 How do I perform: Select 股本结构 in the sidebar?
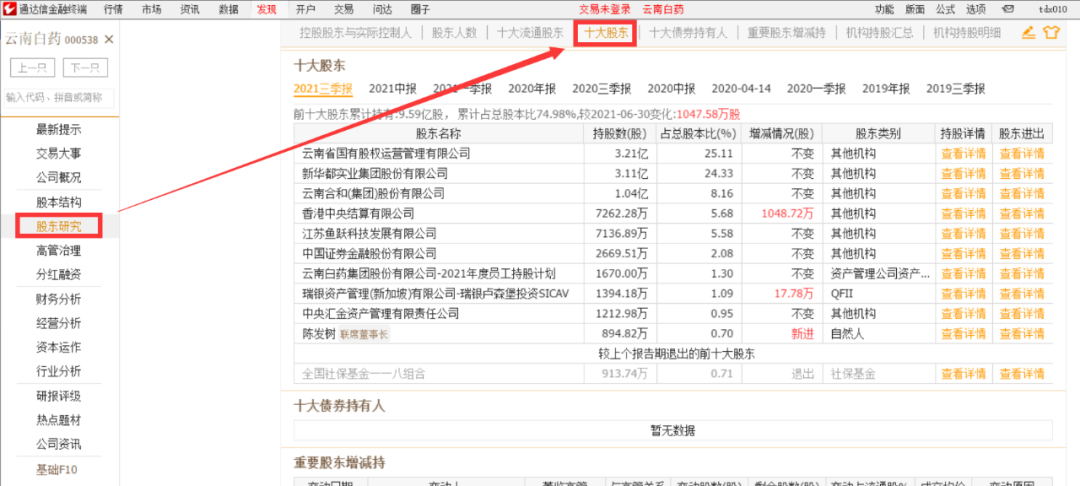click(x=59, y=202)
